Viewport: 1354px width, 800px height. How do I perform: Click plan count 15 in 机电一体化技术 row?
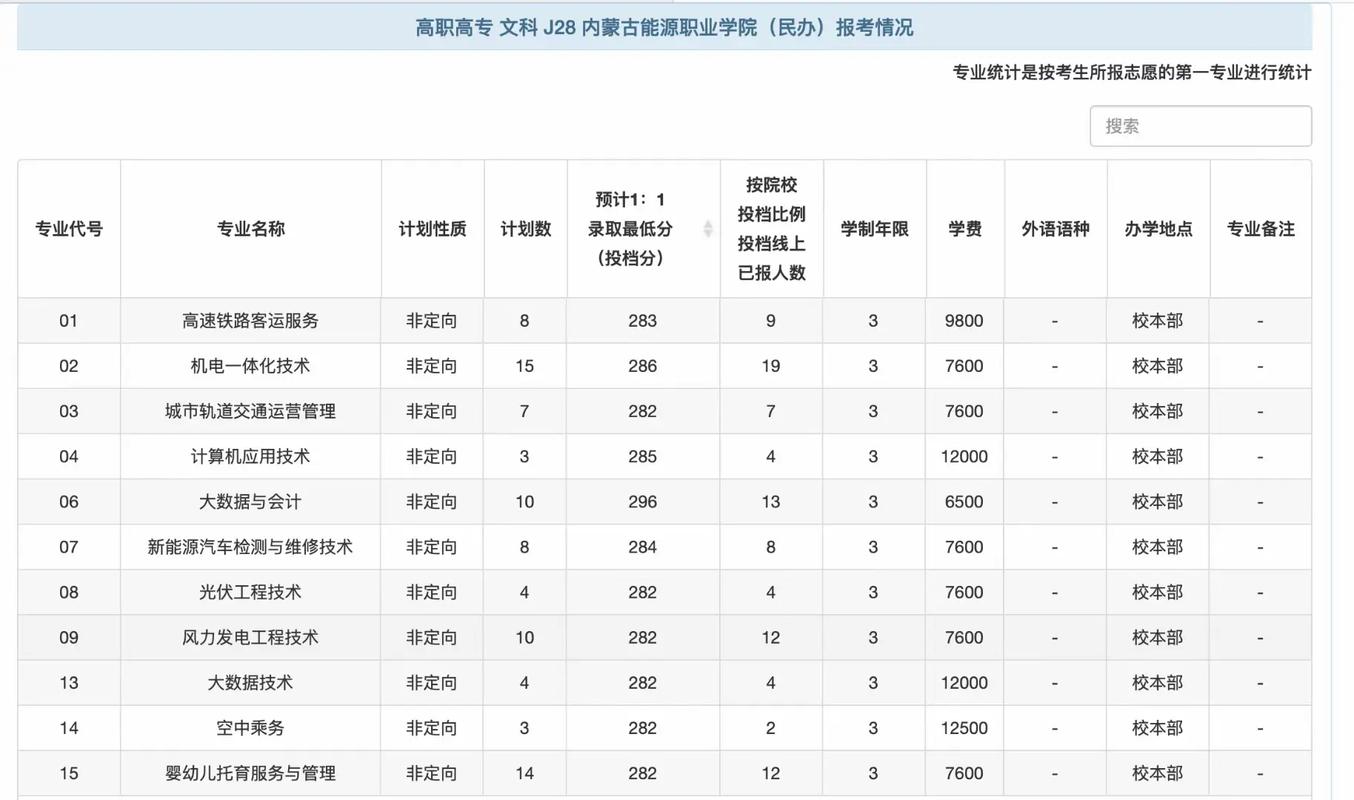(525, 366)
